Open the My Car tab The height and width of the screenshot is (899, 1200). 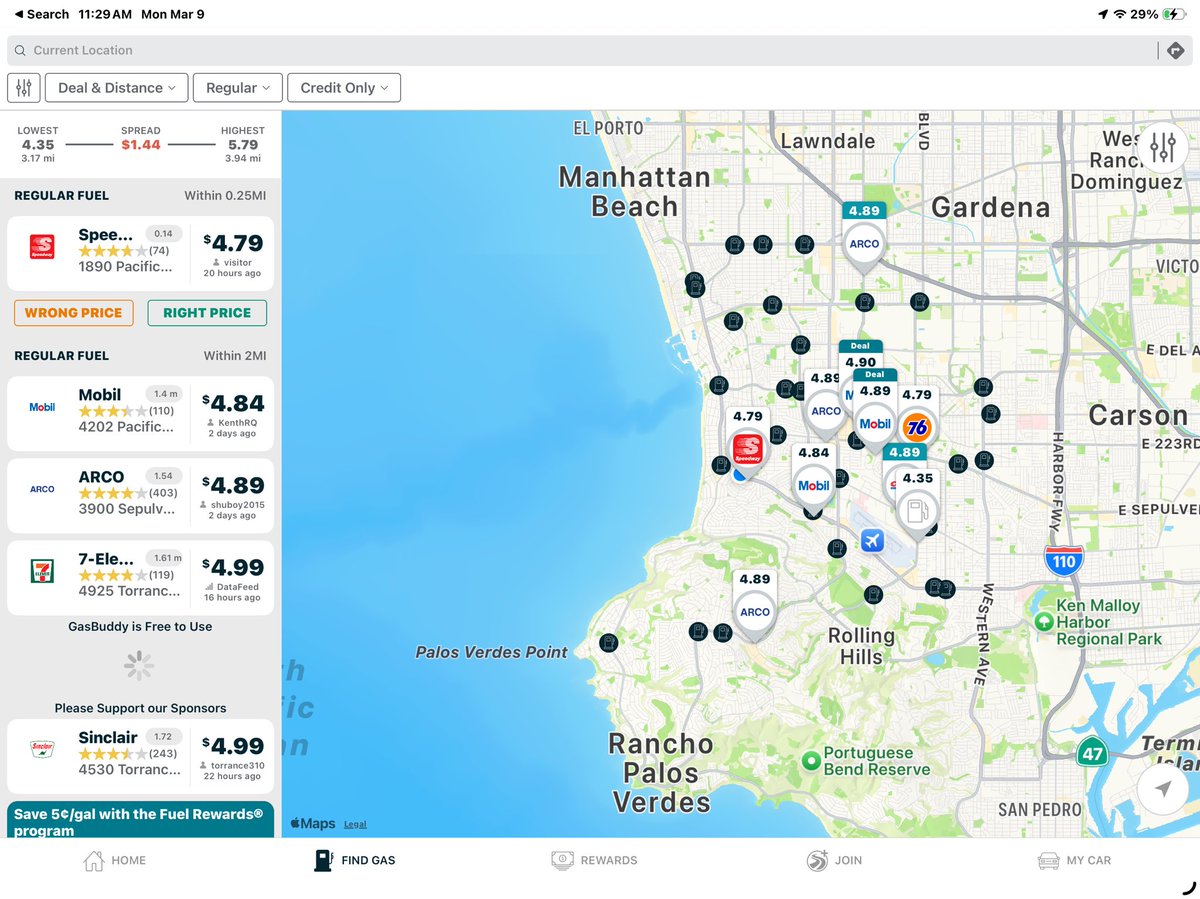1074,860
